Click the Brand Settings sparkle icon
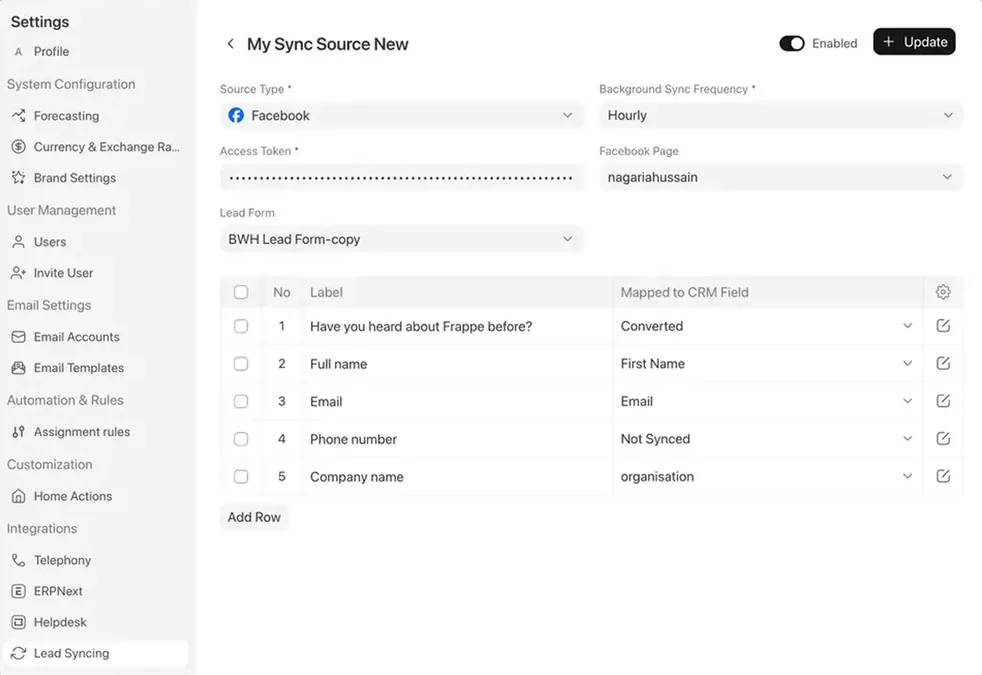Screen dimensions: 982x675 (18, 178)
